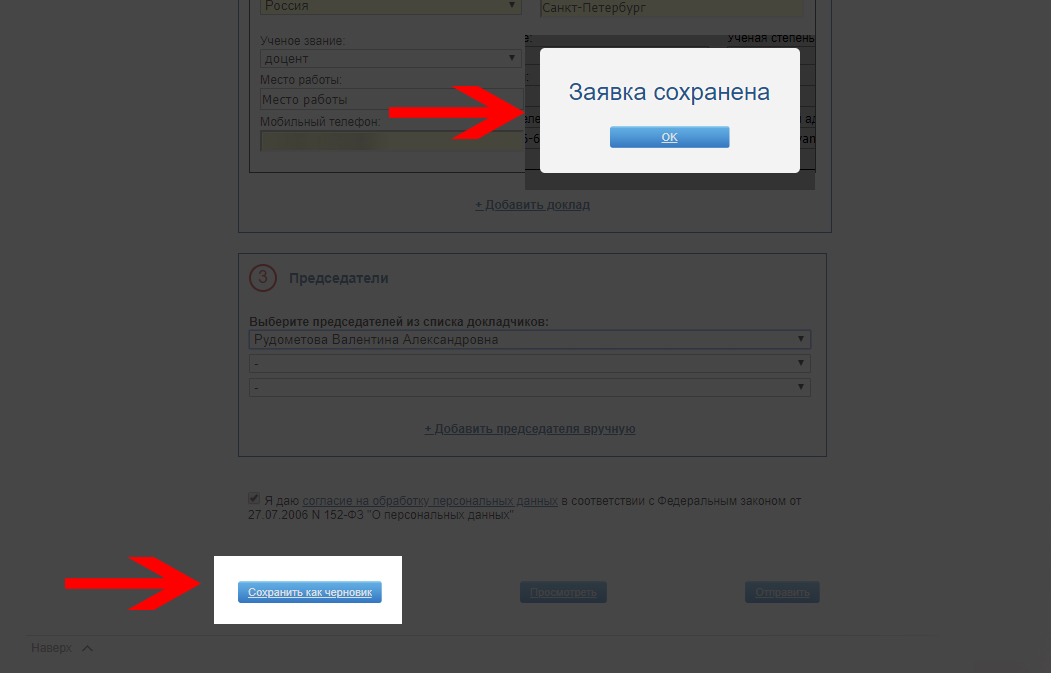Click the Мобильный телефон input field
The width and height of the screenshot is (1051, 673).
[391, 141]
